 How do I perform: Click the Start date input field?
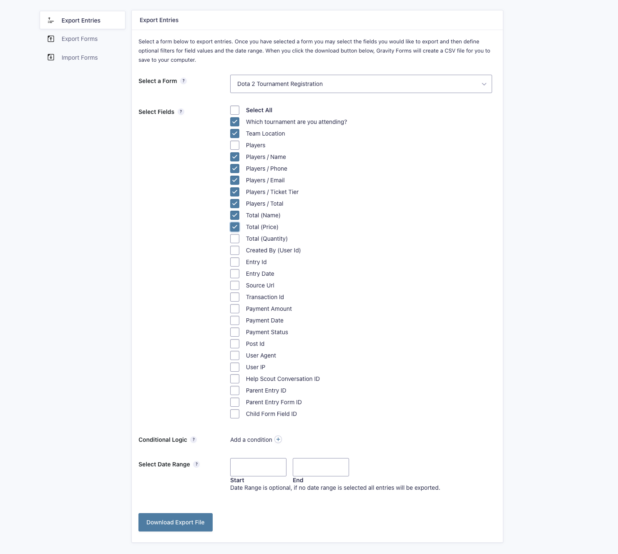(258, 467)
